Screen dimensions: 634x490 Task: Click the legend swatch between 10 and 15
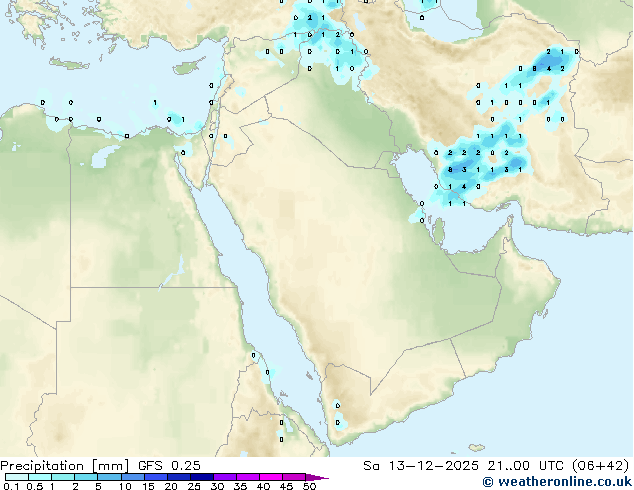132,477
